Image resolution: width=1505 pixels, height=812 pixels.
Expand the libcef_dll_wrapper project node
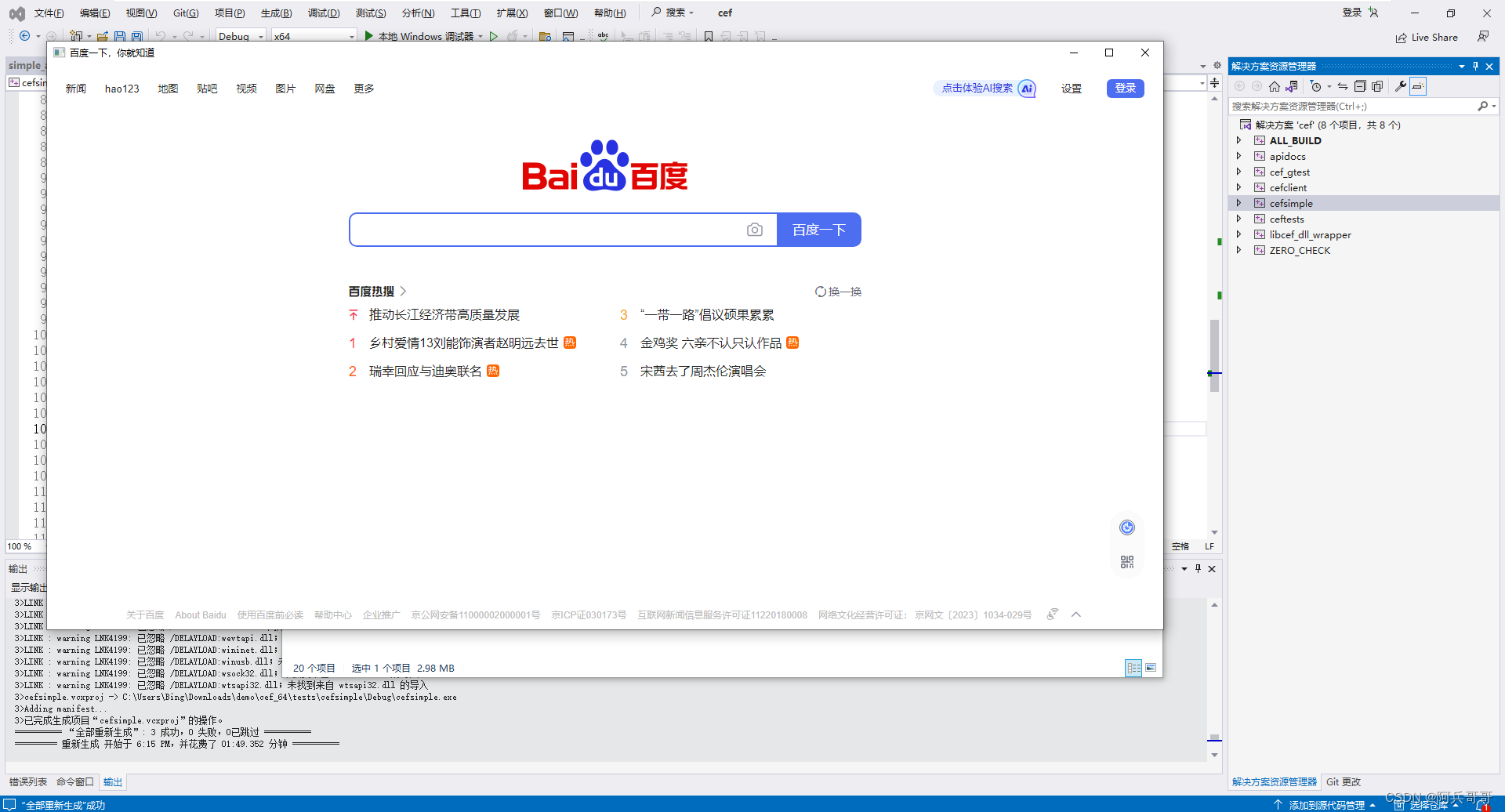pos(1239,234)
